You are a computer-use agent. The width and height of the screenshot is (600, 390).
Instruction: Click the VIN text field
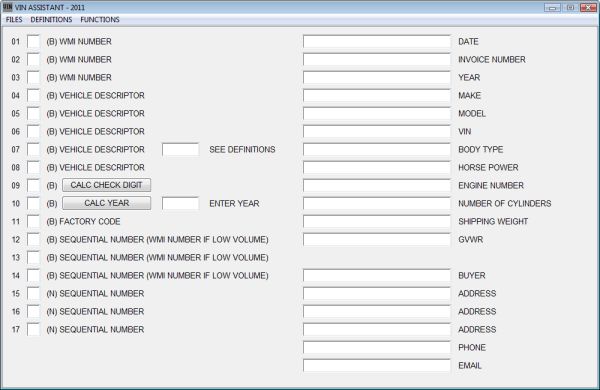pyautogui.click(x=377, y=131)
